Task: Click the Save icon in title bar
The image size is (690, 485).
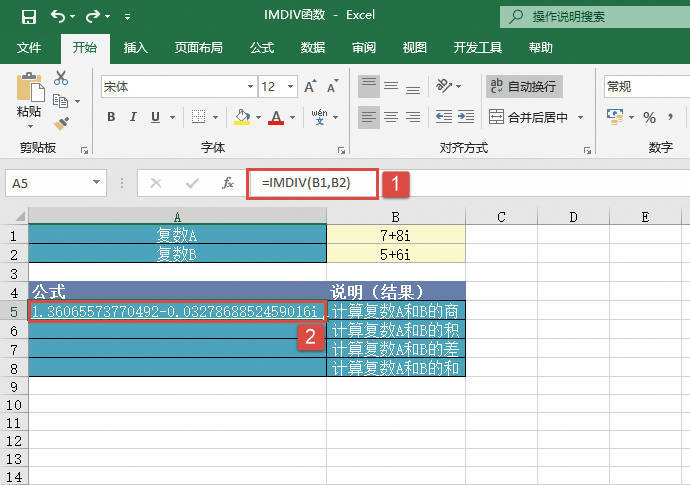Action: pos(28,16)
